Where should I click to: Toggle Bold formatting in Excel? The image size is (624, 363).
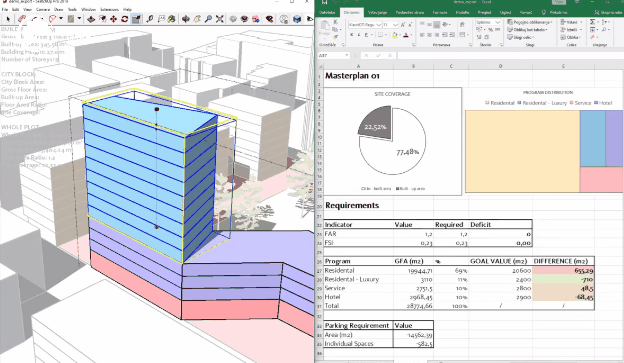click(352, 35)
